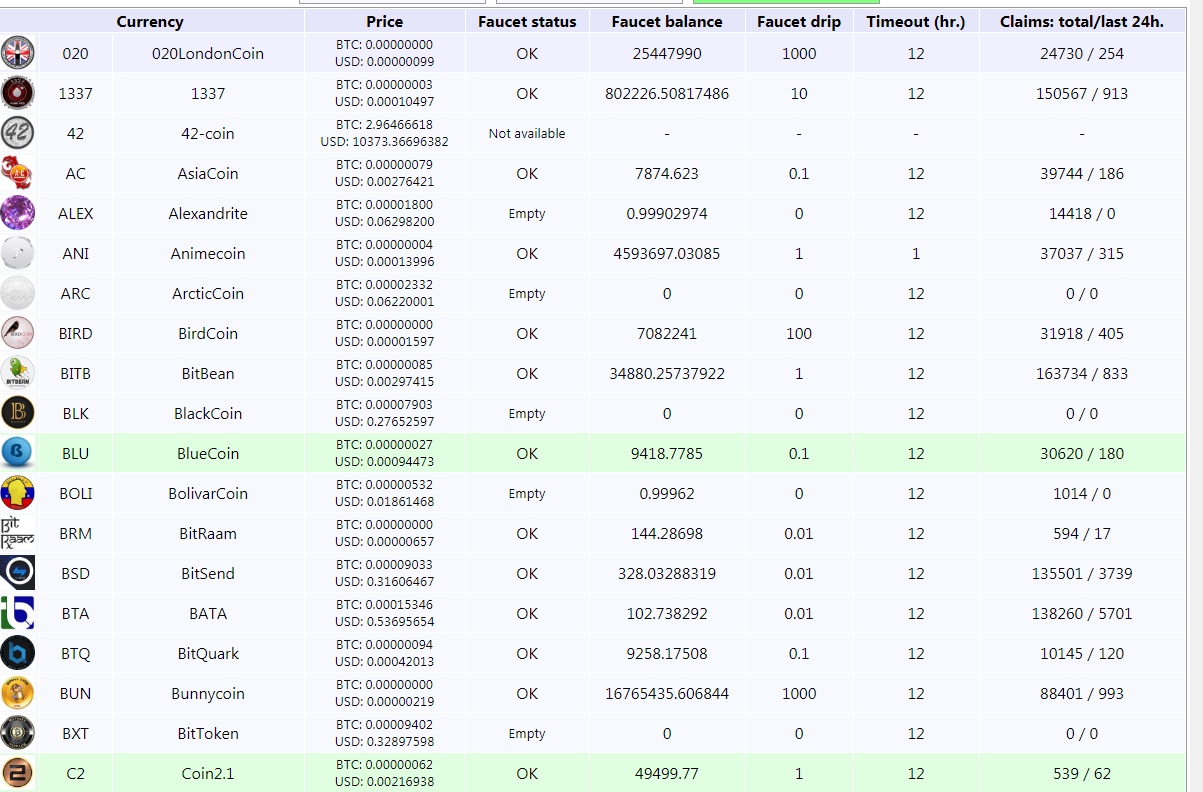Open the BlueCoin currency name

[x=208, y=453]
